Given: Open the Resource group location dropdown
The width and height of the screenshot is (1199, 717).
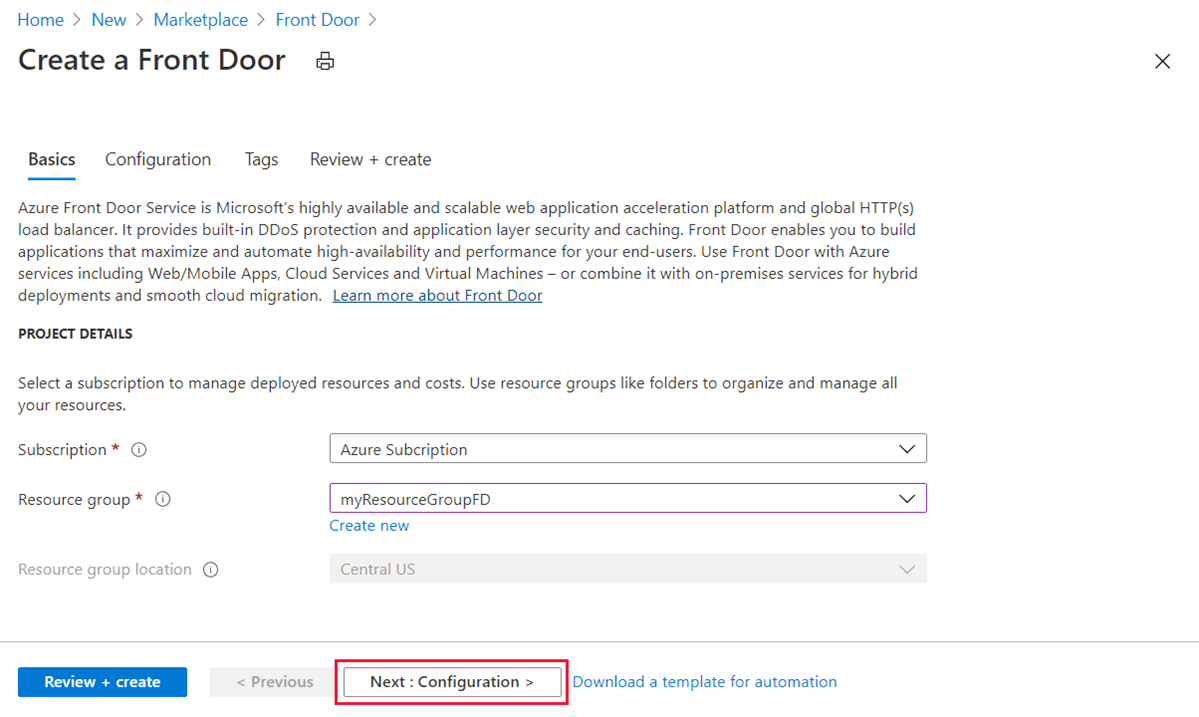Looking at the screenshot, I should [628, 569].
